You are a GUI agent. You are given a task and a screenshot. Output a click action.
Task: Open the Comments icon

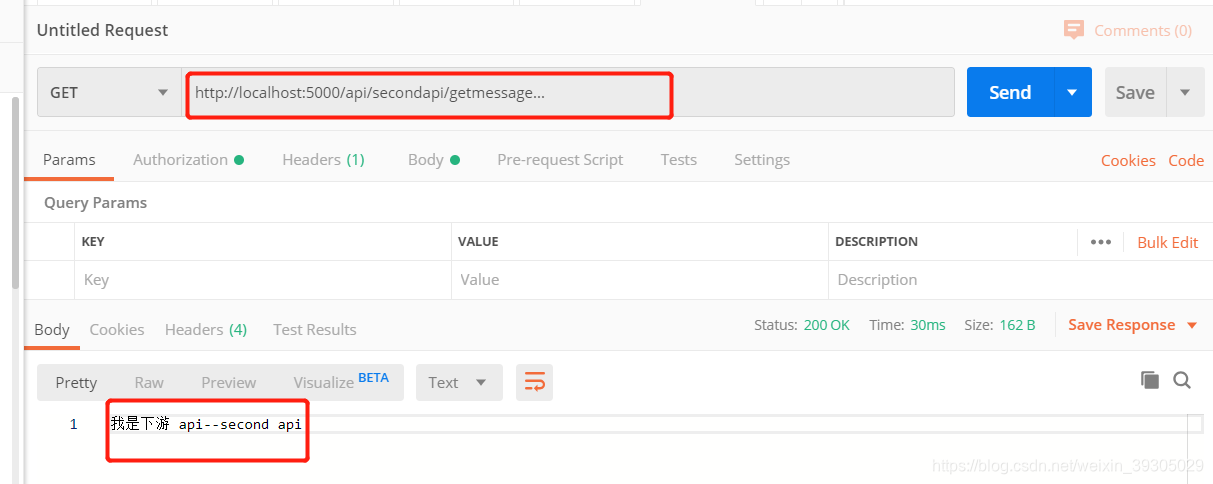[x=1074, y=30]
